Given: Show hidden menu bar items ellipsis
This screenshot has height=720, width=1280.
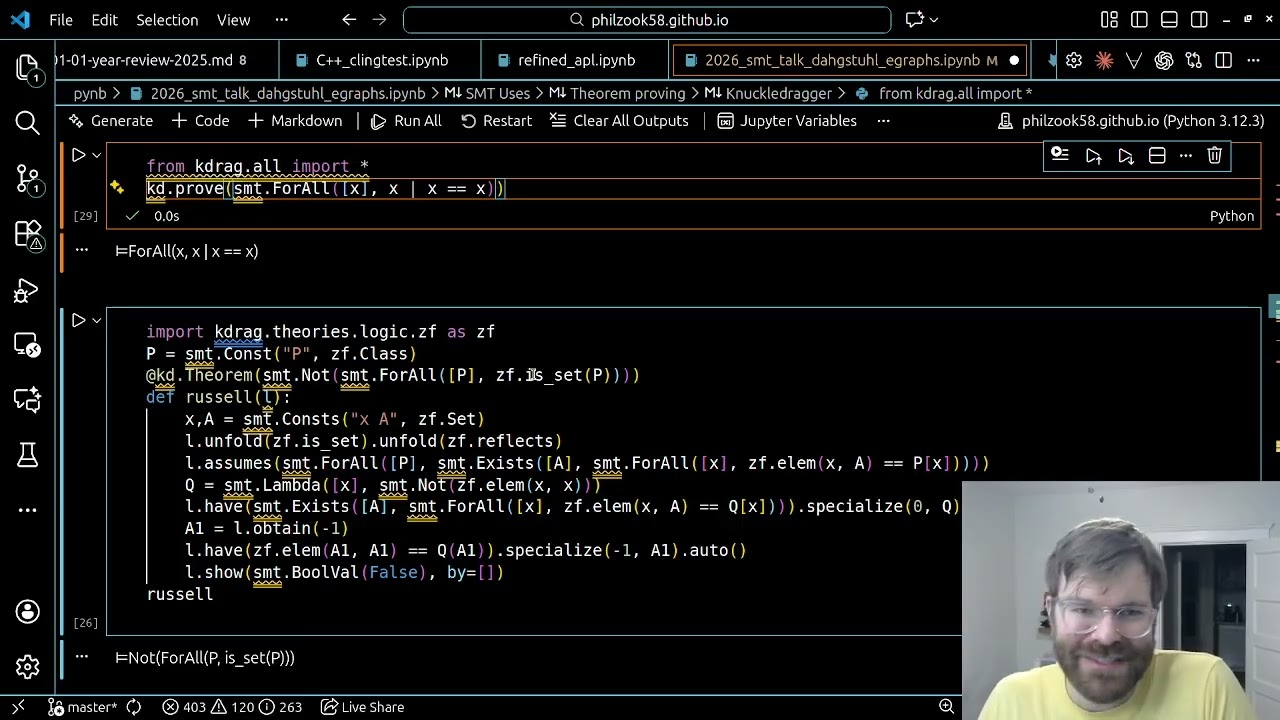Looking at the screenshot, I should [281, 19].
